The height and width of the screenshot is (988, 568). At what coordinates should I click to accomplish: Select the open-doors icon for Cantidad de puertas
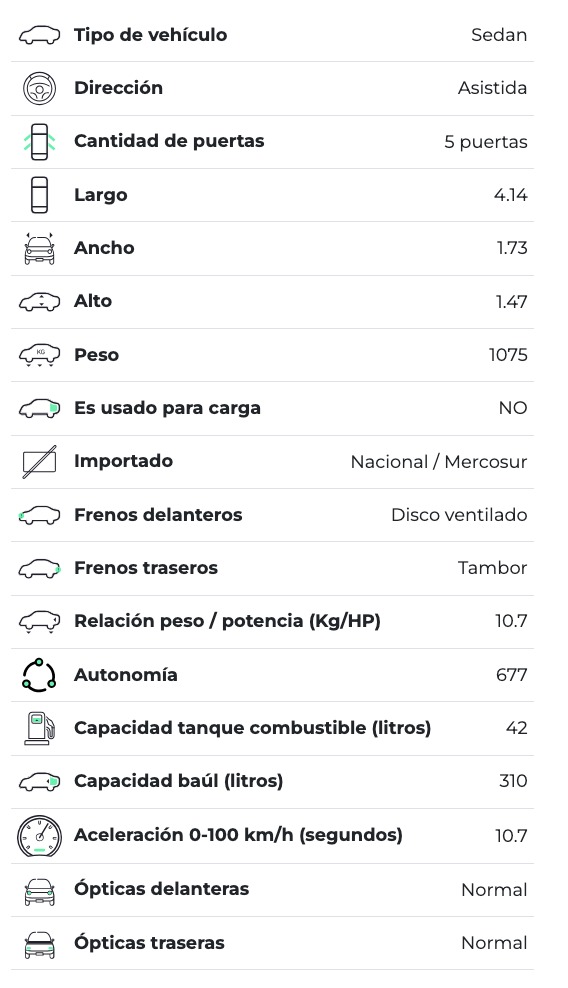click(x=39, y=142)
